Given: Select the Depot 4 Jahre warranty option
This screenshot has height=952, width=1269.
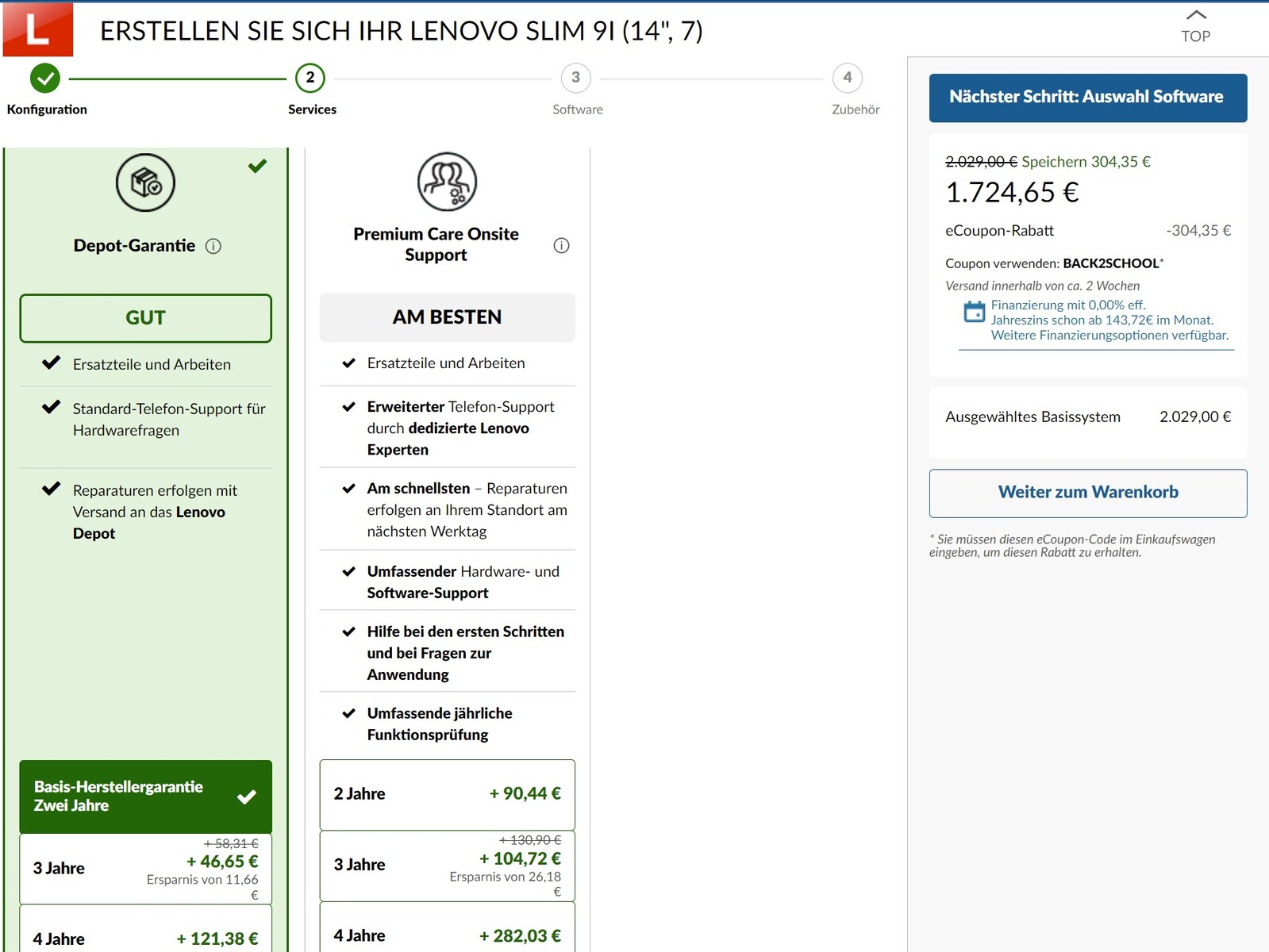Looking at the screenshot, I should click(x=145, y=938).
